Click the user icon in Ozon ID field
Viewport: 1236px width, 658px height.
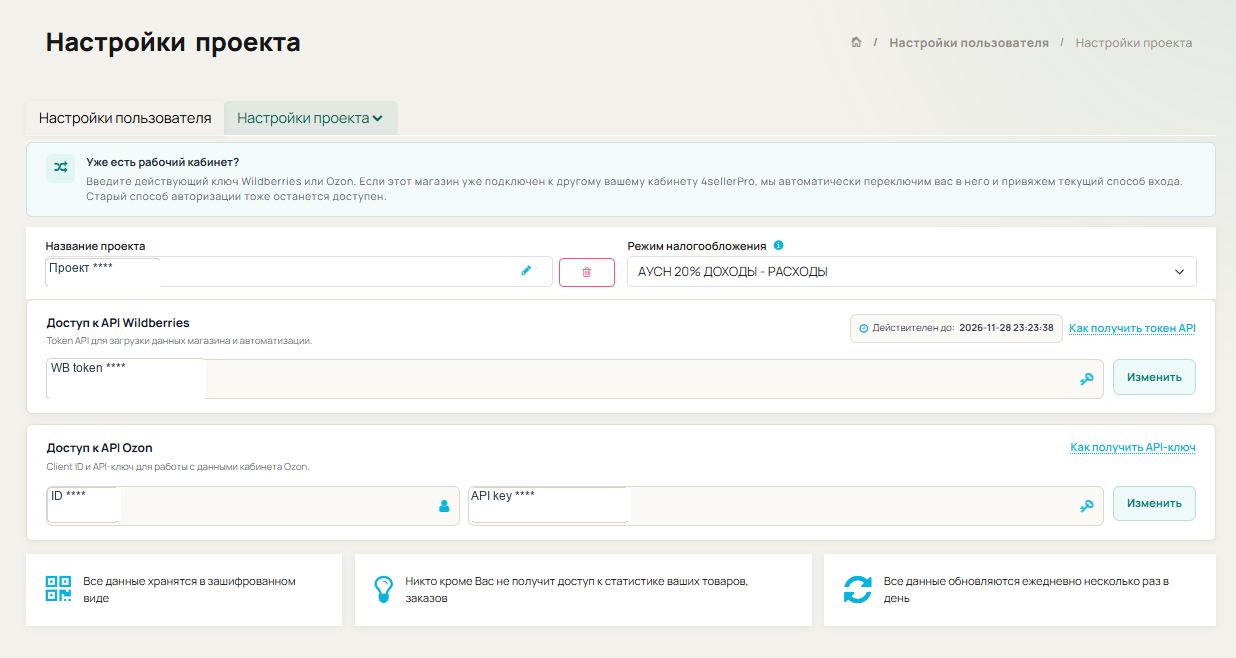pos(444,506)
